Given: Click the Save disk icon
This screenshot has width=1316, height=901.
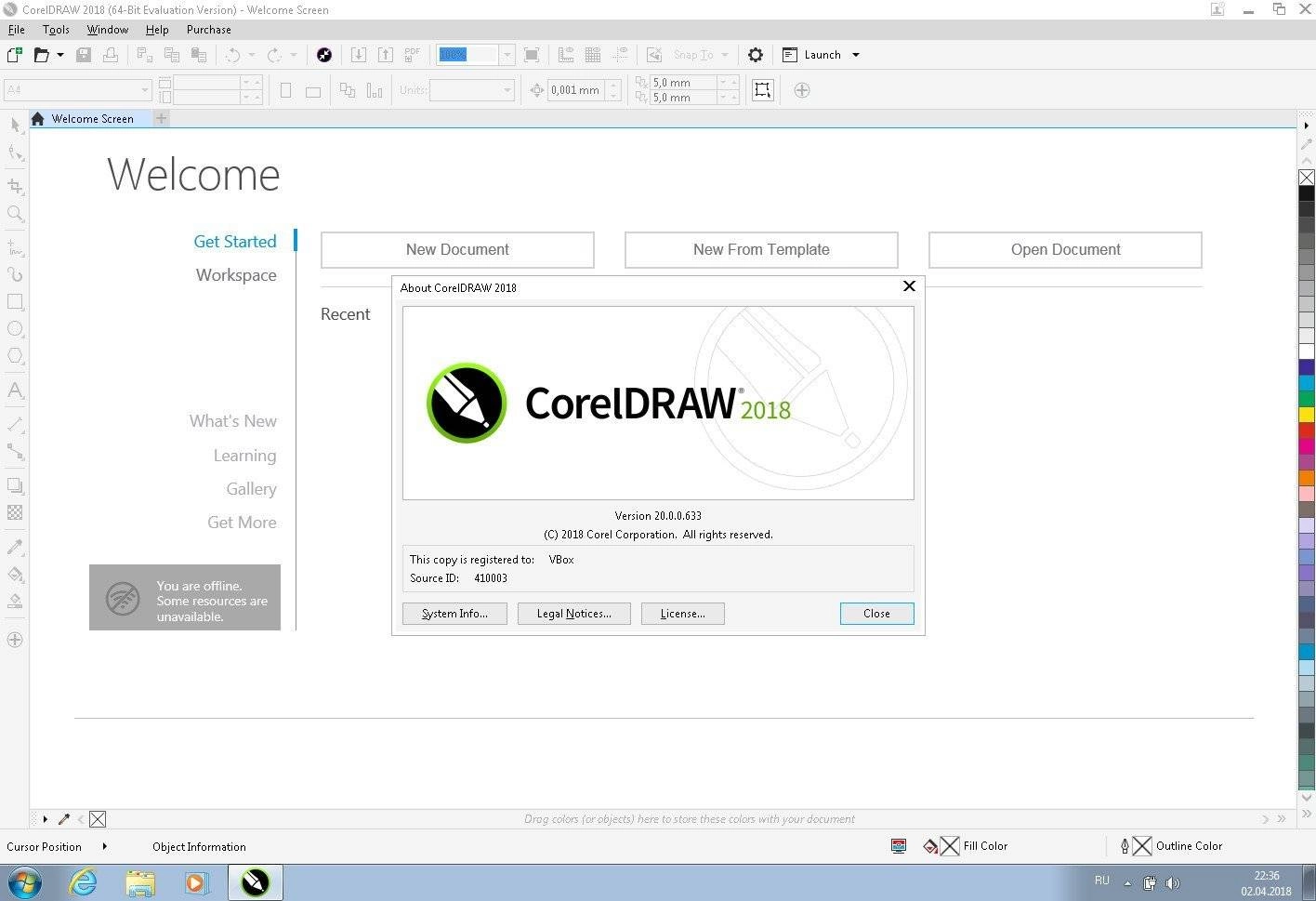Looking at the screenshot, I should coord(84,55).
